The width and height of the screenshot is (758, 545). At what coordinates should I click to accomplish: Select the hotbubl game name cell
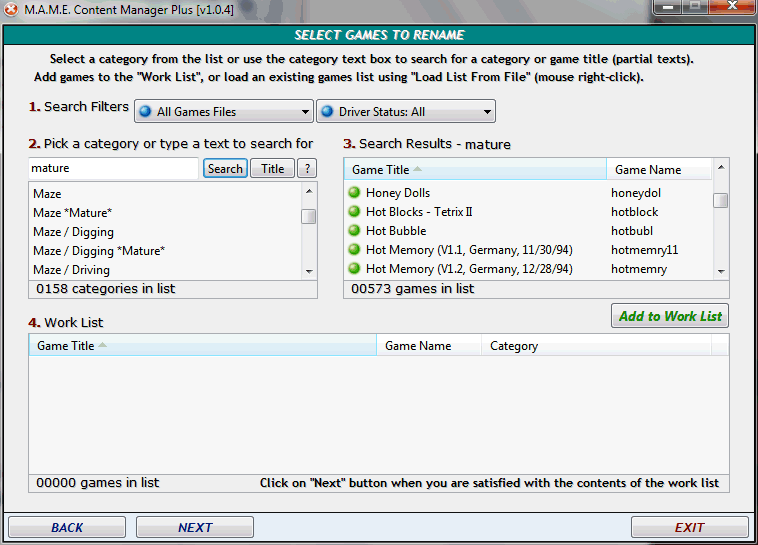click(x=632, y=230)
